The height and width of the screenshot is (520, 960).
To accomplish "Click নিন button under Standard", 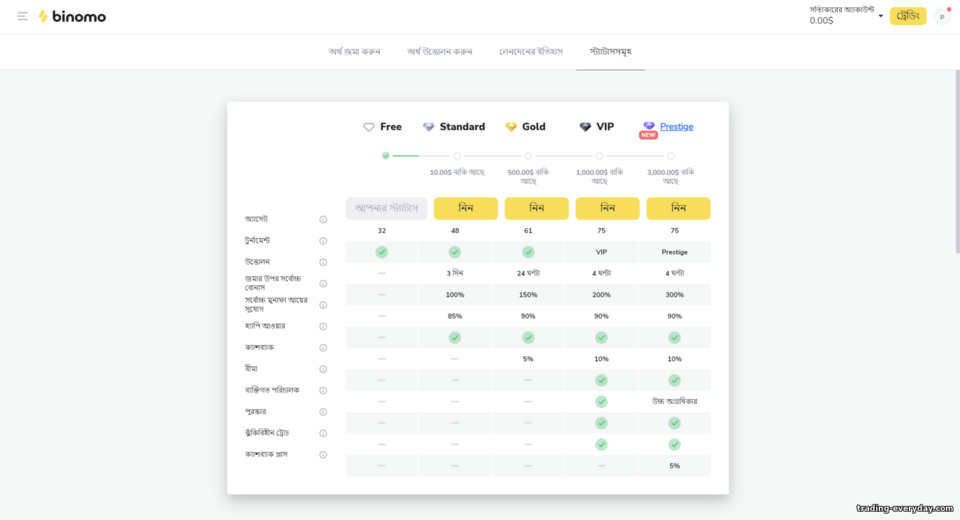I will pos(465,208).
